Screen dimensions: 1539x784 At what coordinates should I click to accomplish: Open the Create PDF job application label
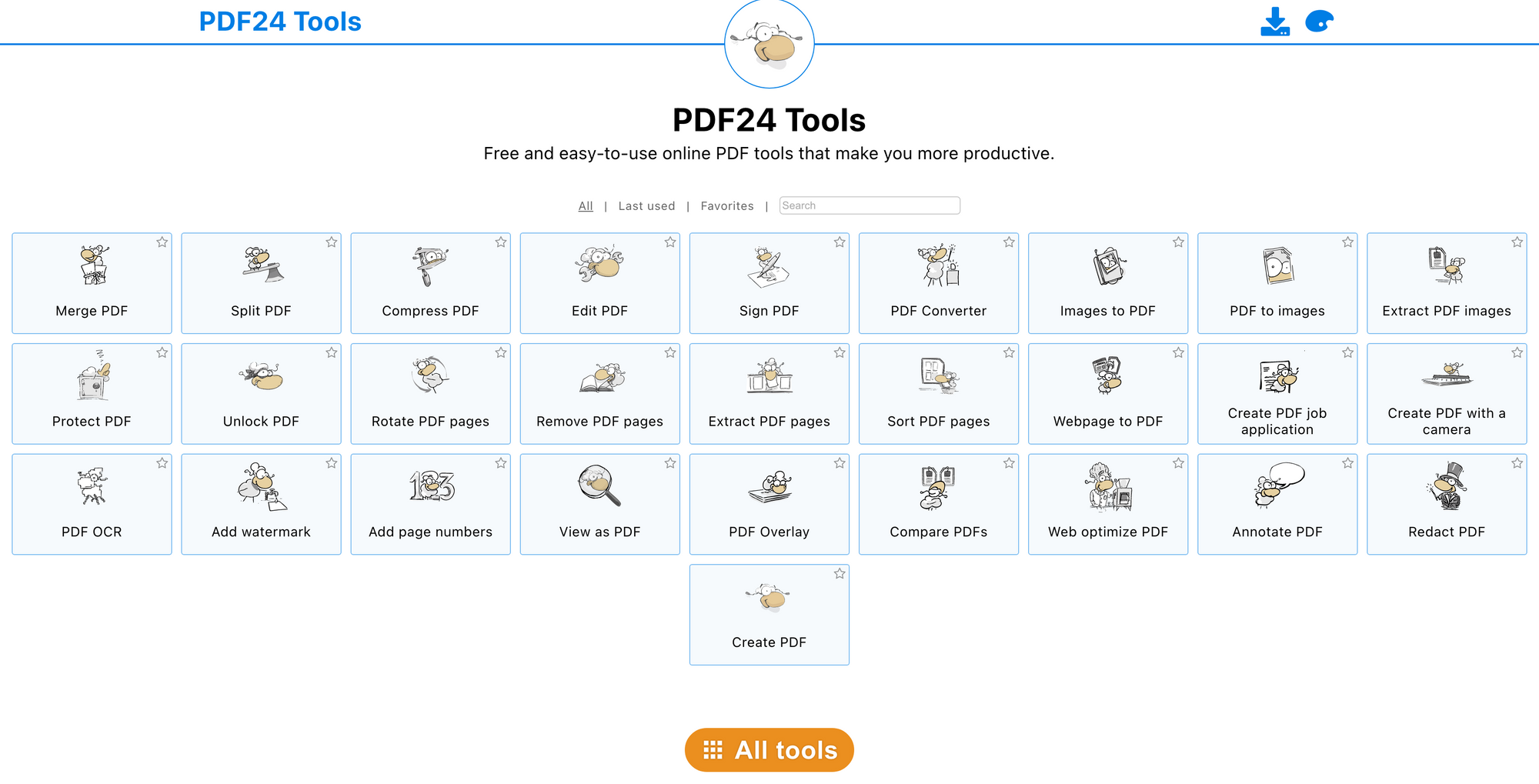tap(1277, 422)
